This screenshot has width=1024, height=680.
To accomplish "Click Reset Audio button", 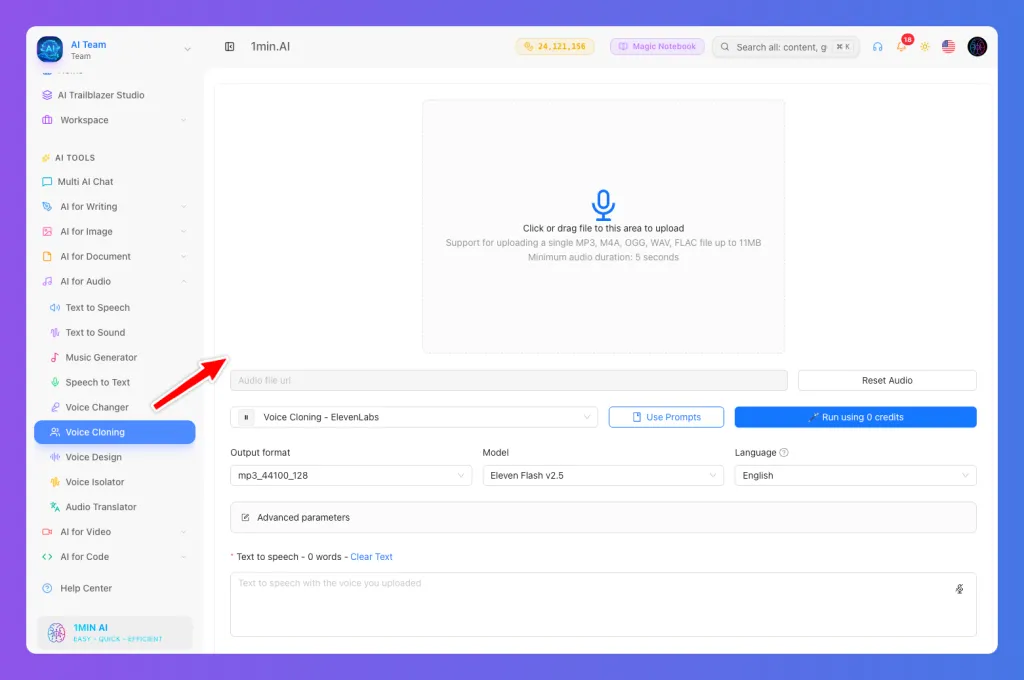I will [887, 380].
